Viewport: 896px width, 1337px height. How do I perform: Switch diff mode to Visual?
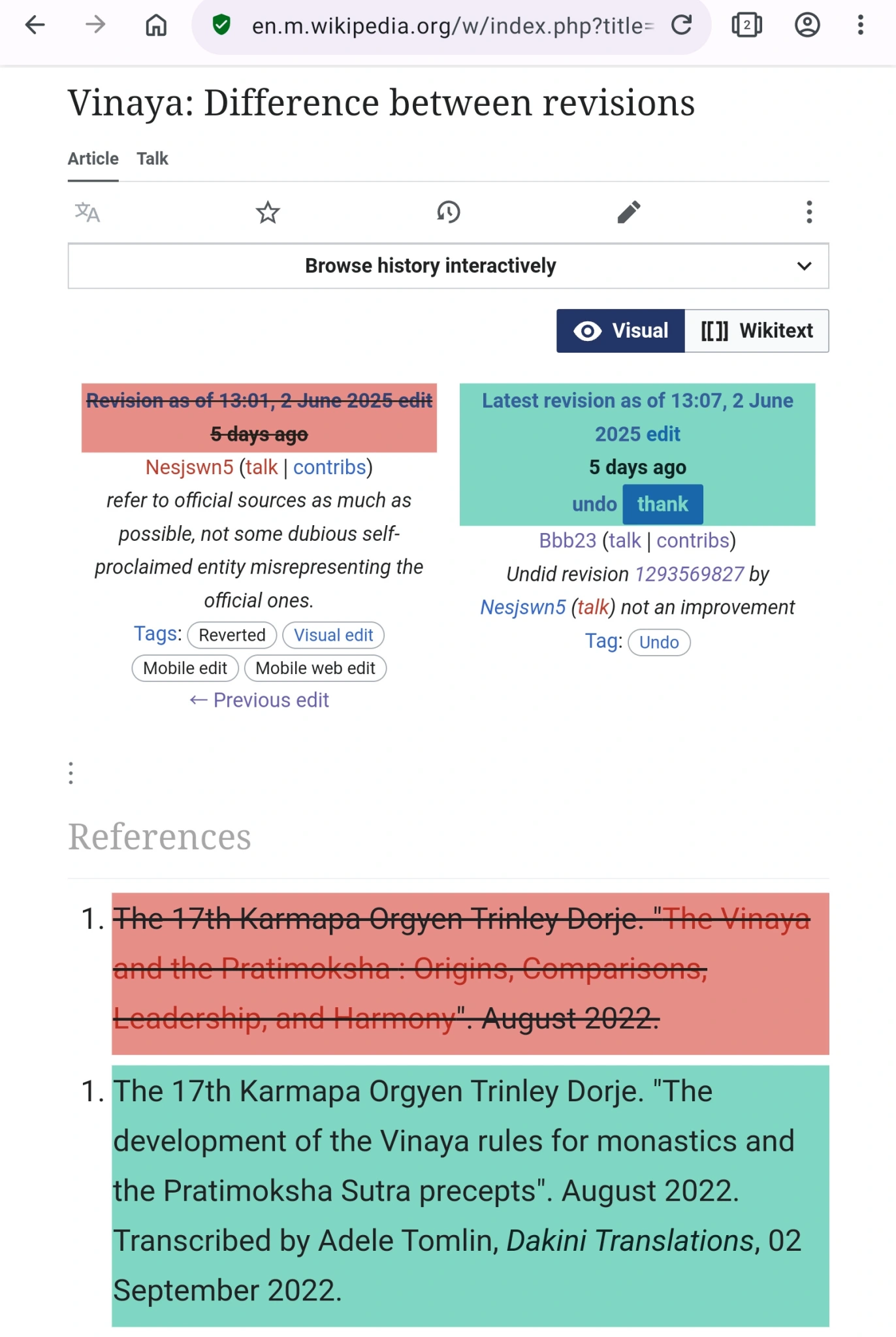(620, 331)
